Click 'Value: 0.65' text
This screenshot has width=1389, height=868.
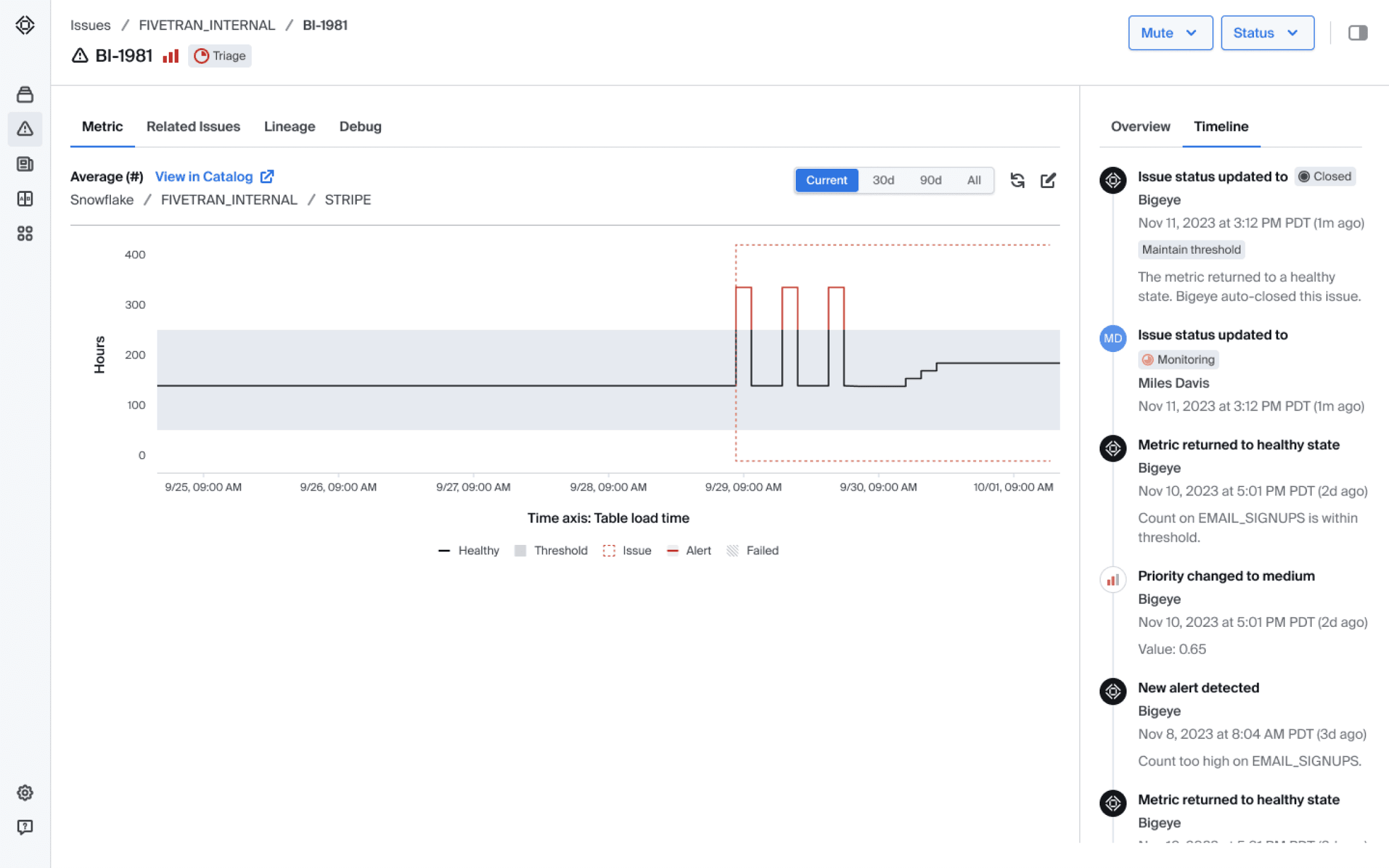pos(1172,649)
